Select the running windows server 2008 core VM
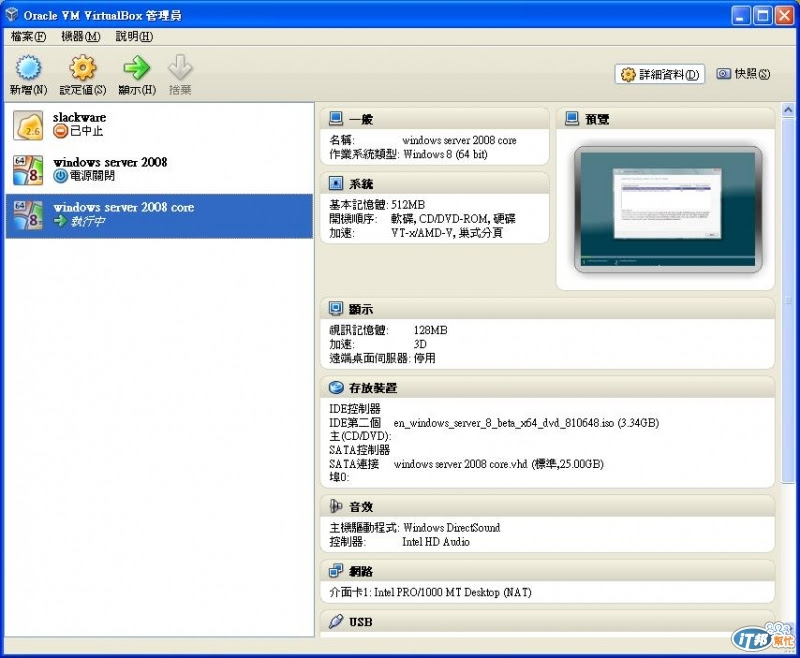 pyautogui.click(x=159, y=216)
